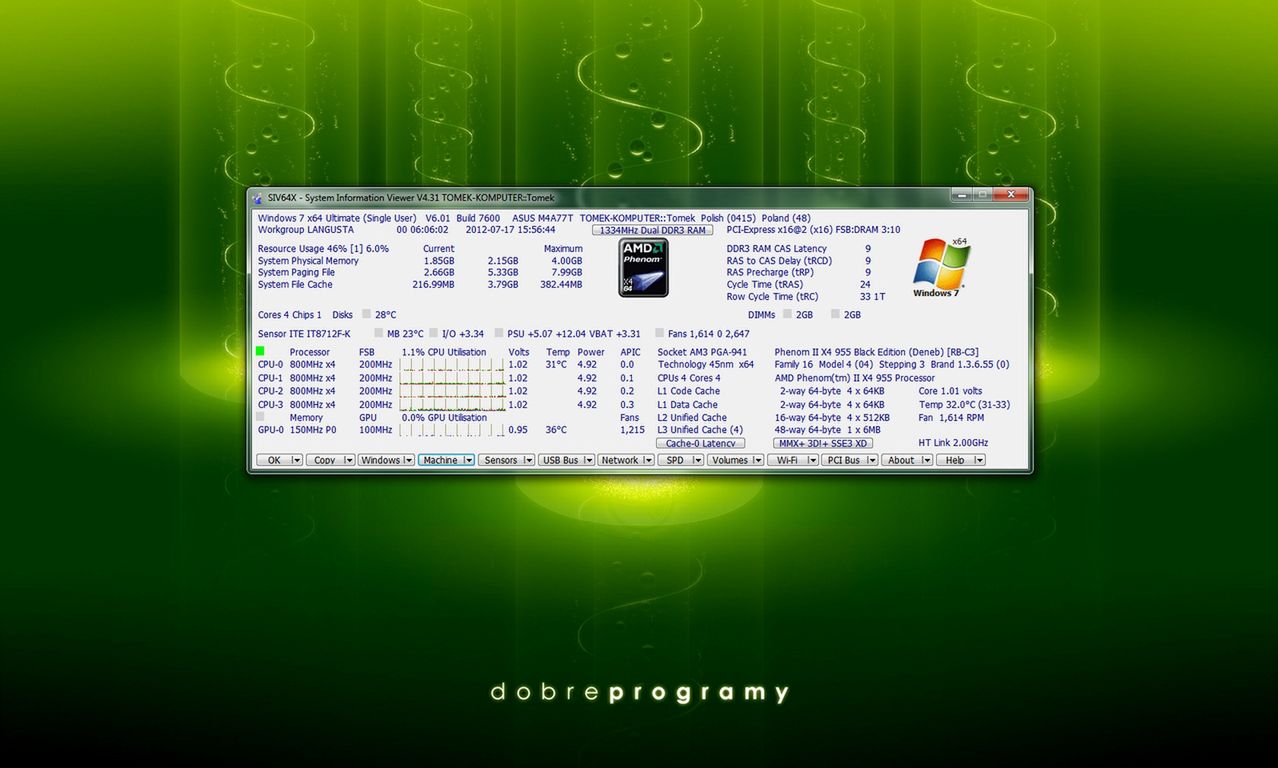Click the gray indicator square before MB 23°C
Image resolution: width=1278 pixels, height=768 pixels.
pos(379,333)
